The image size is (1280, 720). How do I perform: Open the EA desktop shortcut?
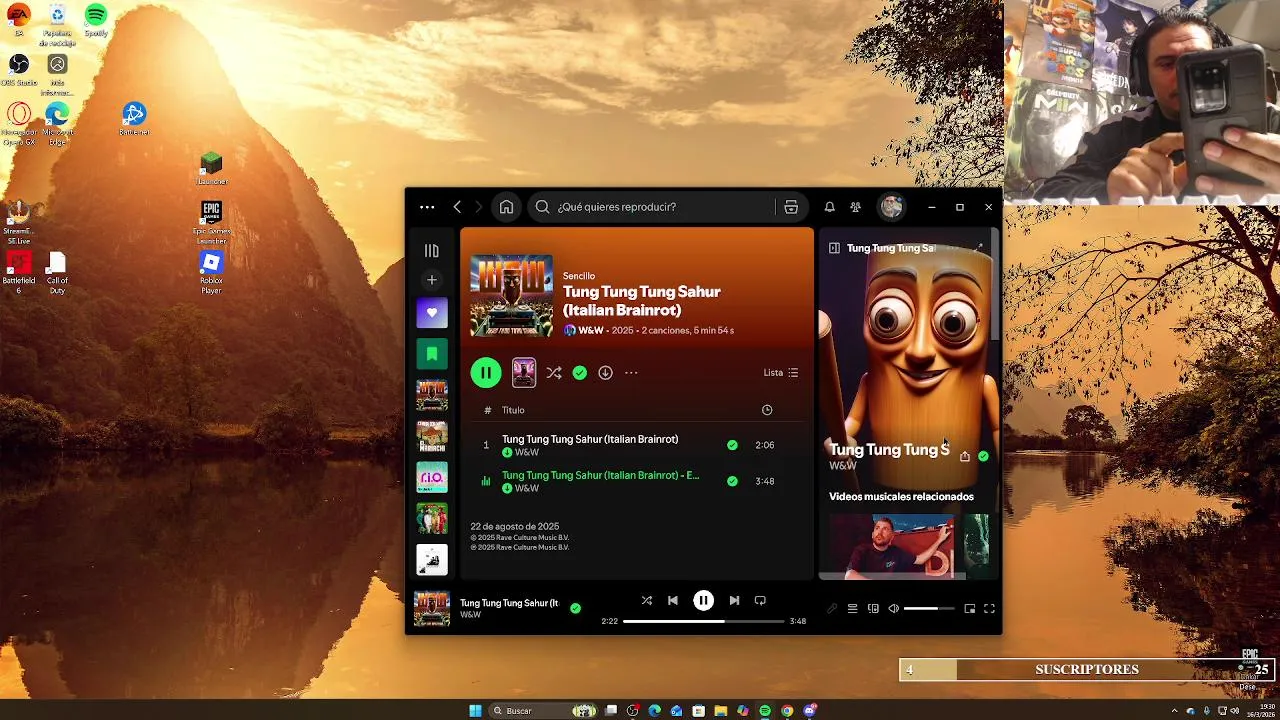pos(19,20)
